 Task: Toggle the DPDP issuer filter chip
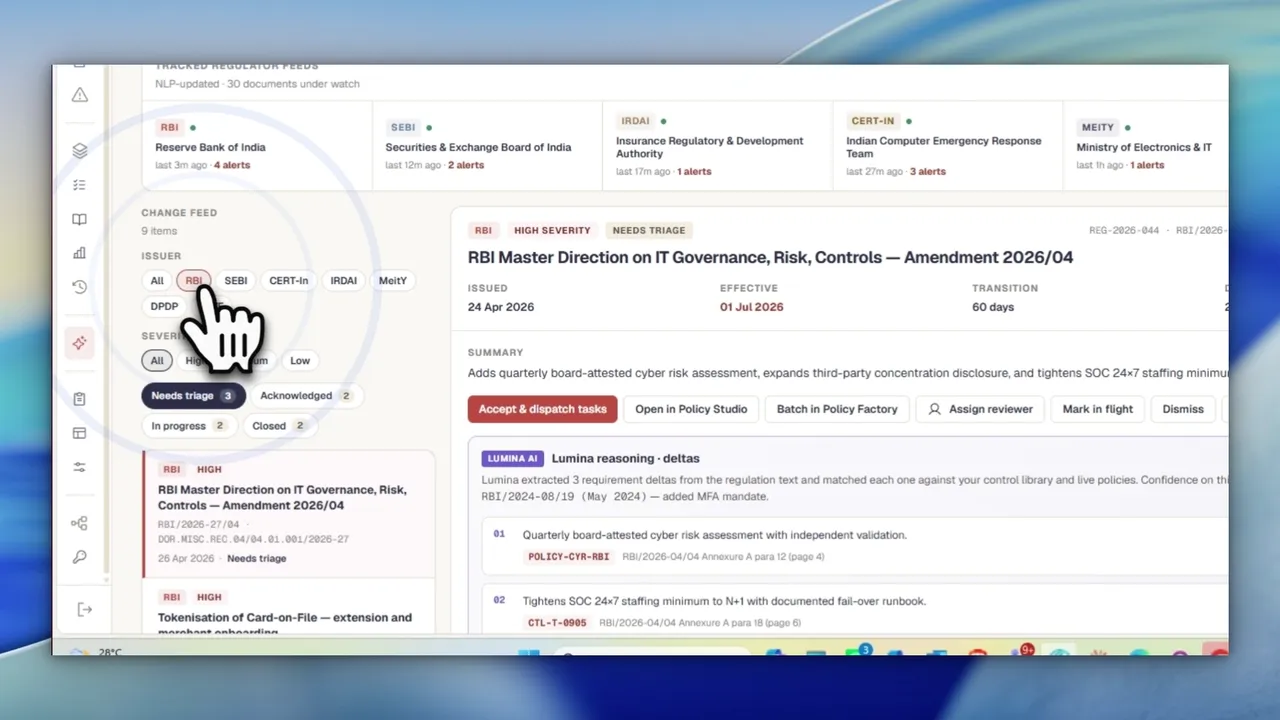pos(164,307)
